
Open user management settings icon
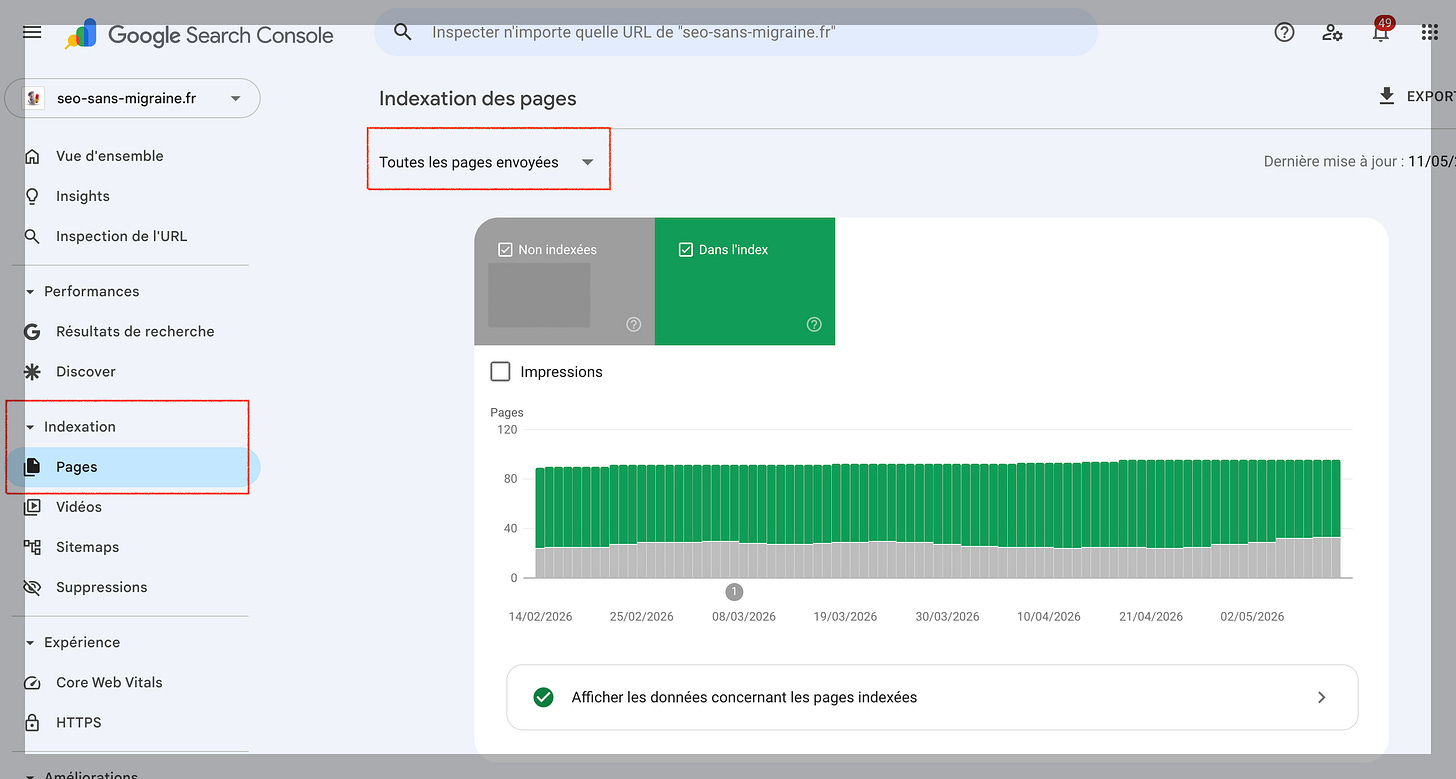click(x=1332, y=32)
